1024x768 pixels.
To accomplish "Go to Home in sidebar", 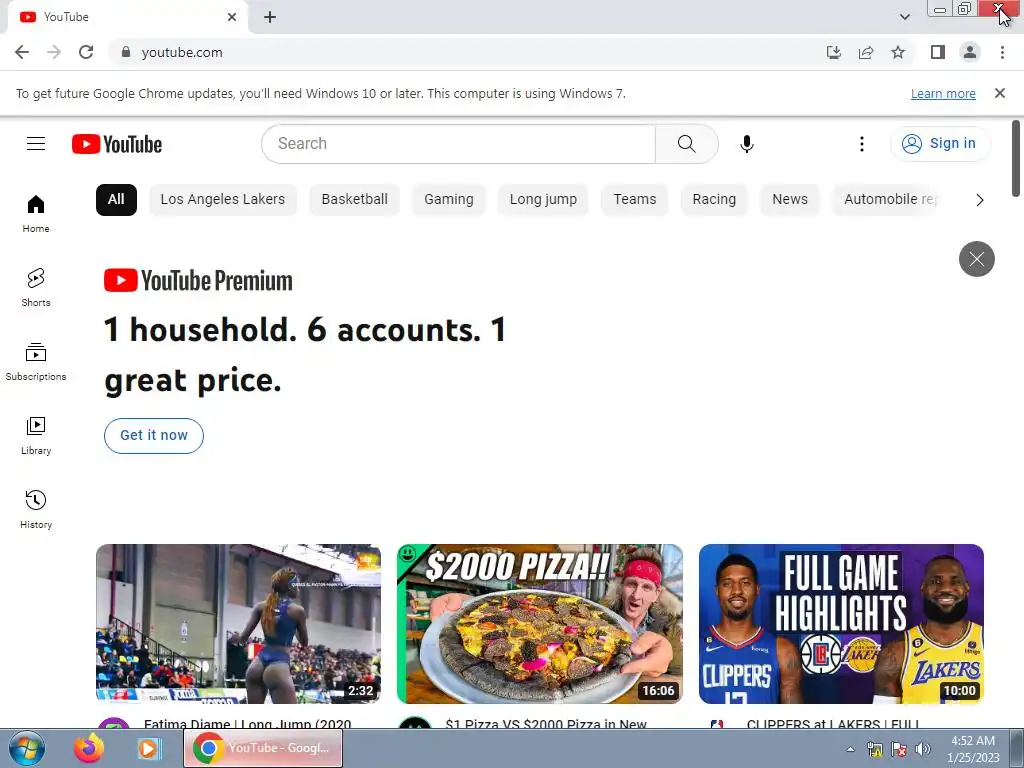I will pyautogui.click(x=36, y=214).
